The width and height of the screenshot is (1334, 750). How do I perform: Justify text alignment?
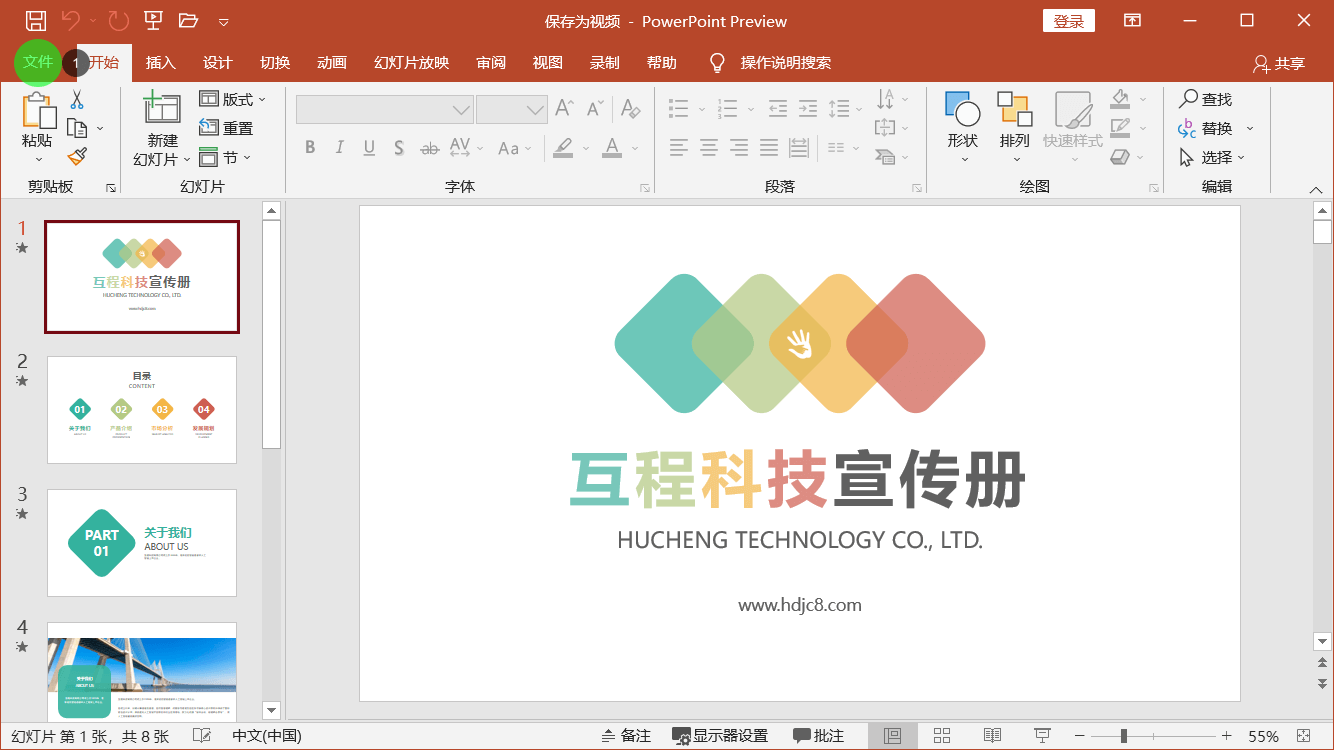click(x=769, y=148)
